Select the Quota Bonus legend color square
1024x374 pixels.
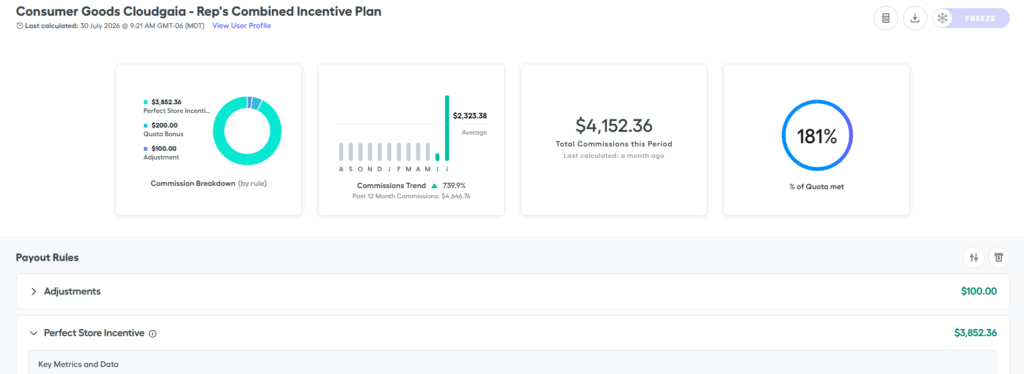pos(146,125)
